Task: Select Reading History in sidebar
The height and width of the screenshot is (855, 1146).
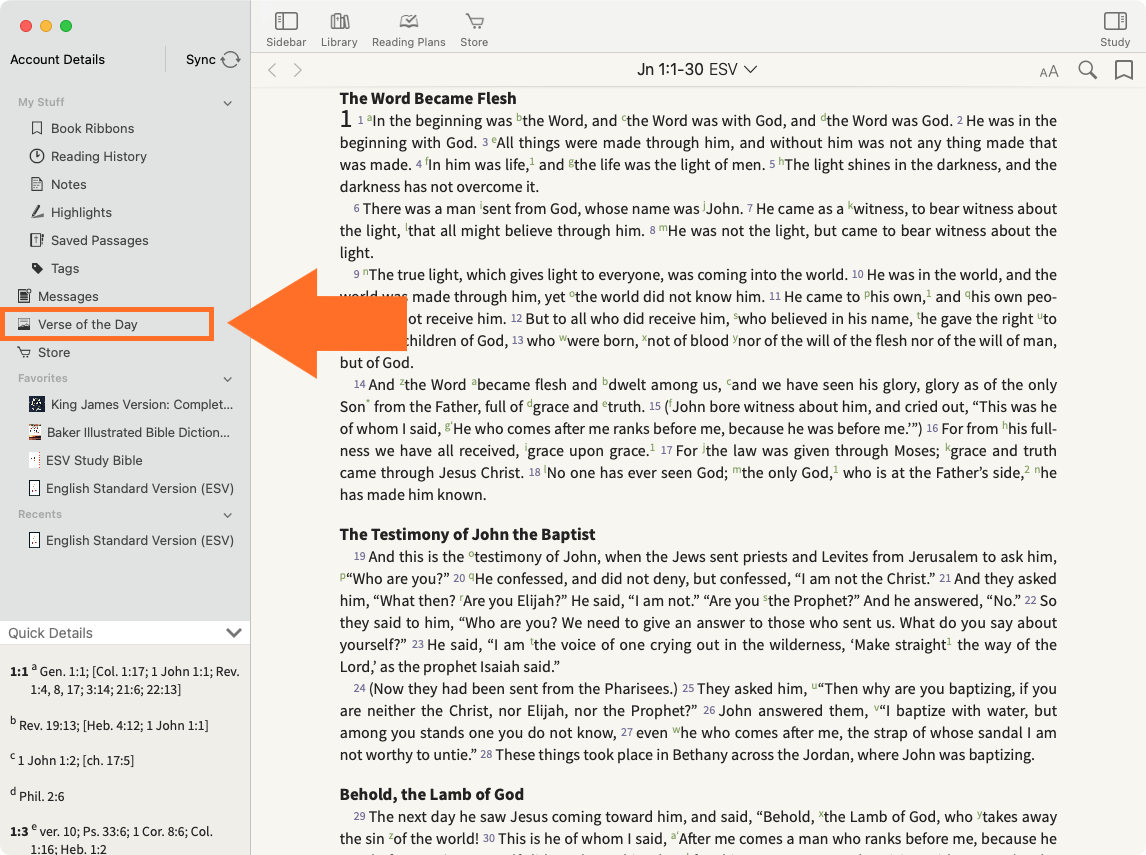Action: [x=99, y=156]
